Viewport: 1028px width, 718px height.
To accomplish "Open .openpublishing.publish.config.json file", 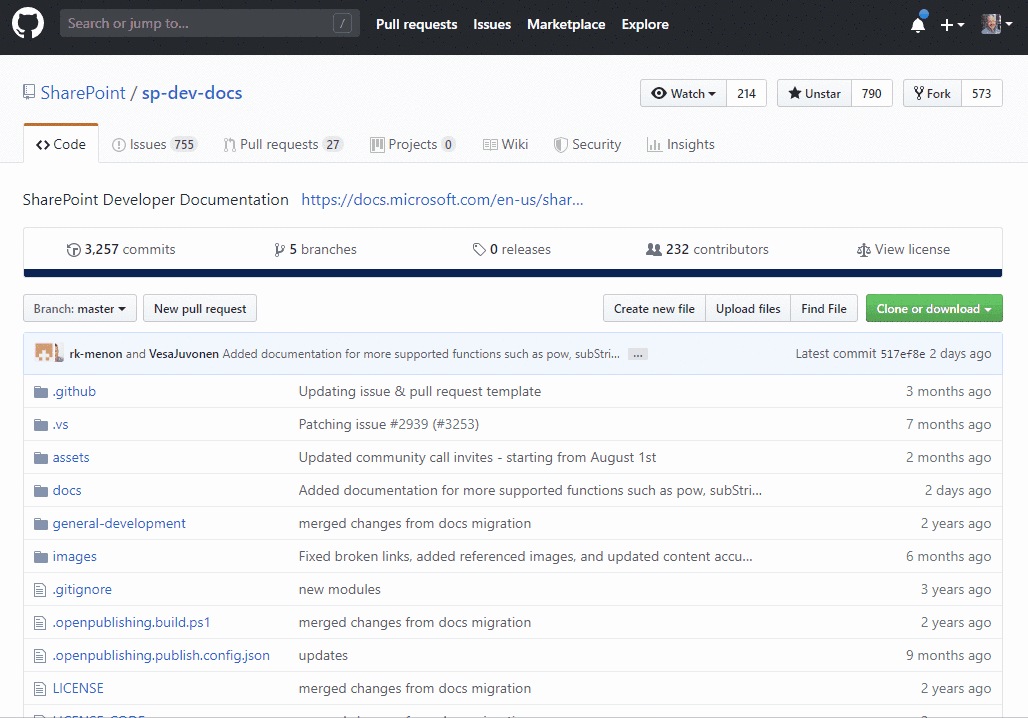I will coord(161,655).
